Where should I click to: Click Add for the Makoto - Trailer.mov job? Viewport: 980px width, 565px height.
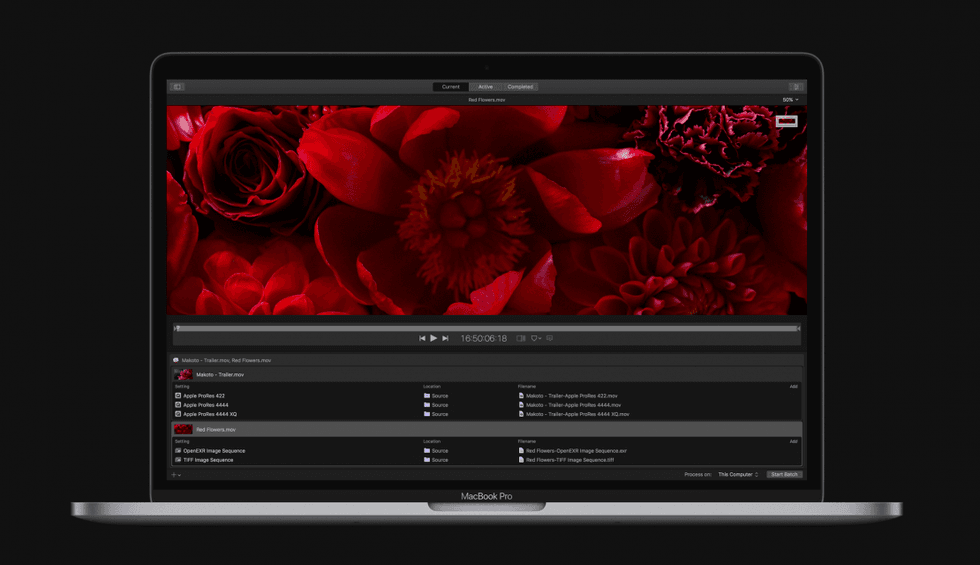[x=793, y=386]
